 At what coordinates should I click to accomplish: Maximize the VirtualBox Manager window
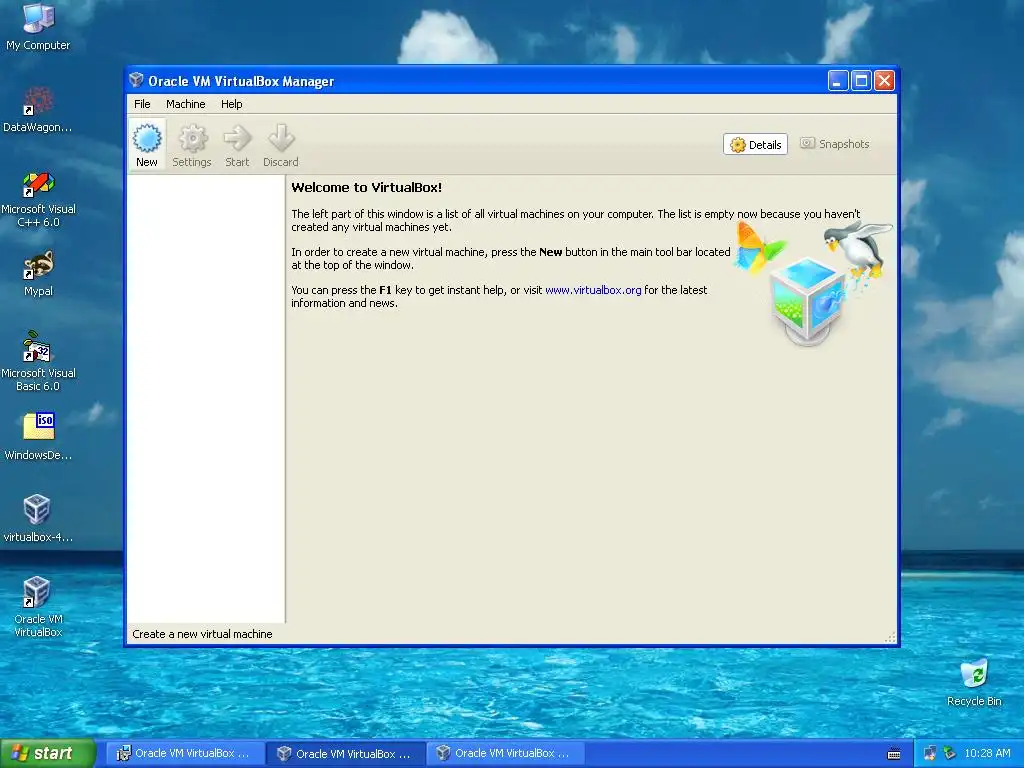861,80
